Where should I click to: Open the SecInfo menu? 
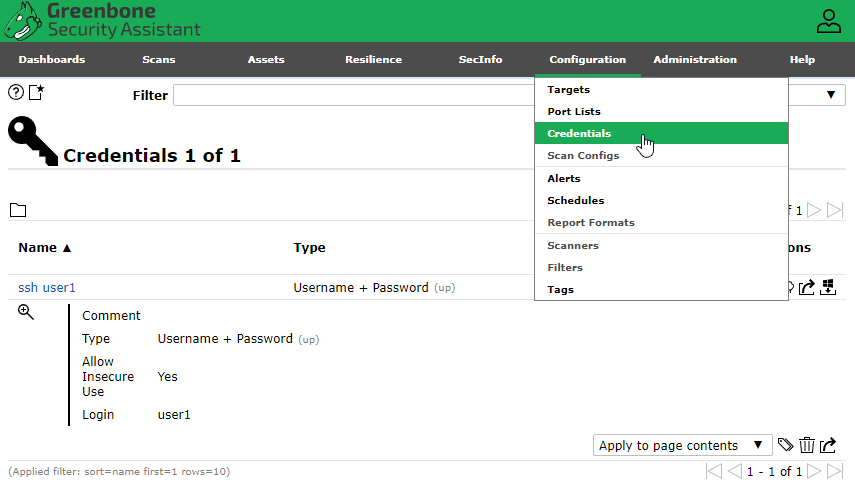tap(480, 59)
